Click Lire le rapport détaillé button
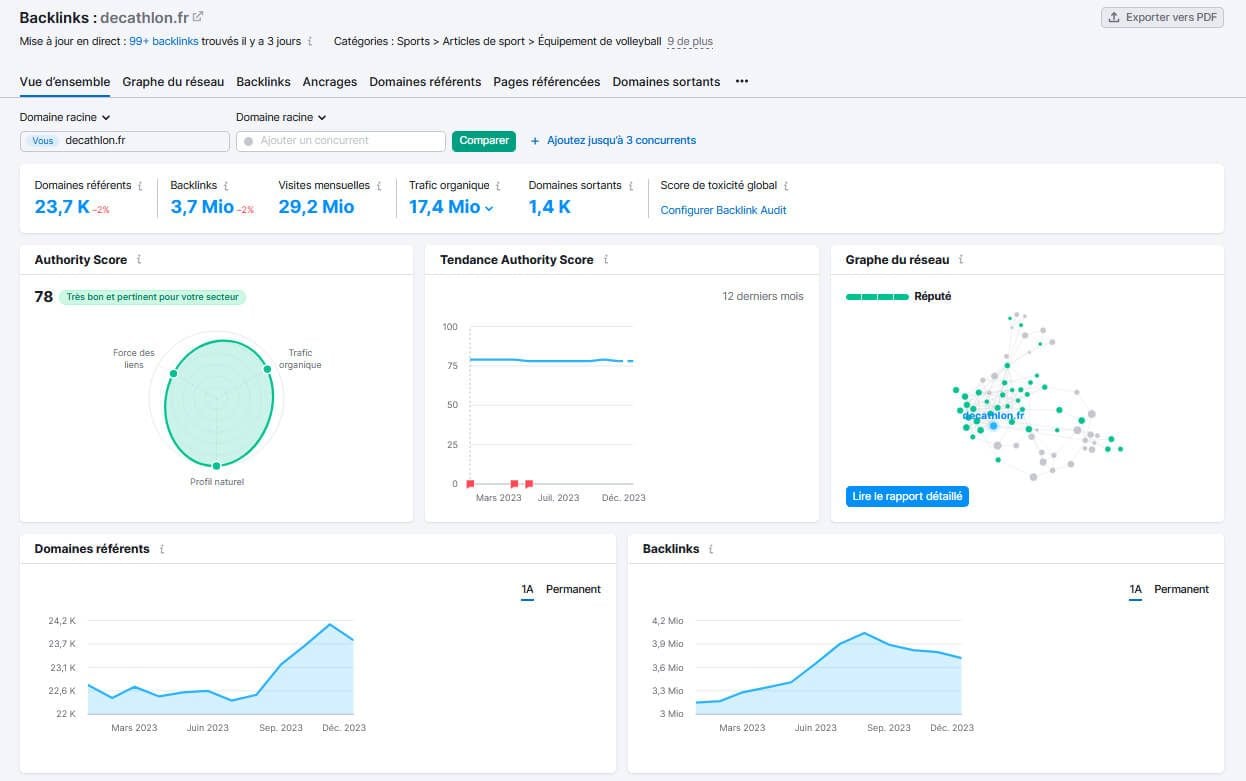1246x781 pixels. tap(907, 496)
